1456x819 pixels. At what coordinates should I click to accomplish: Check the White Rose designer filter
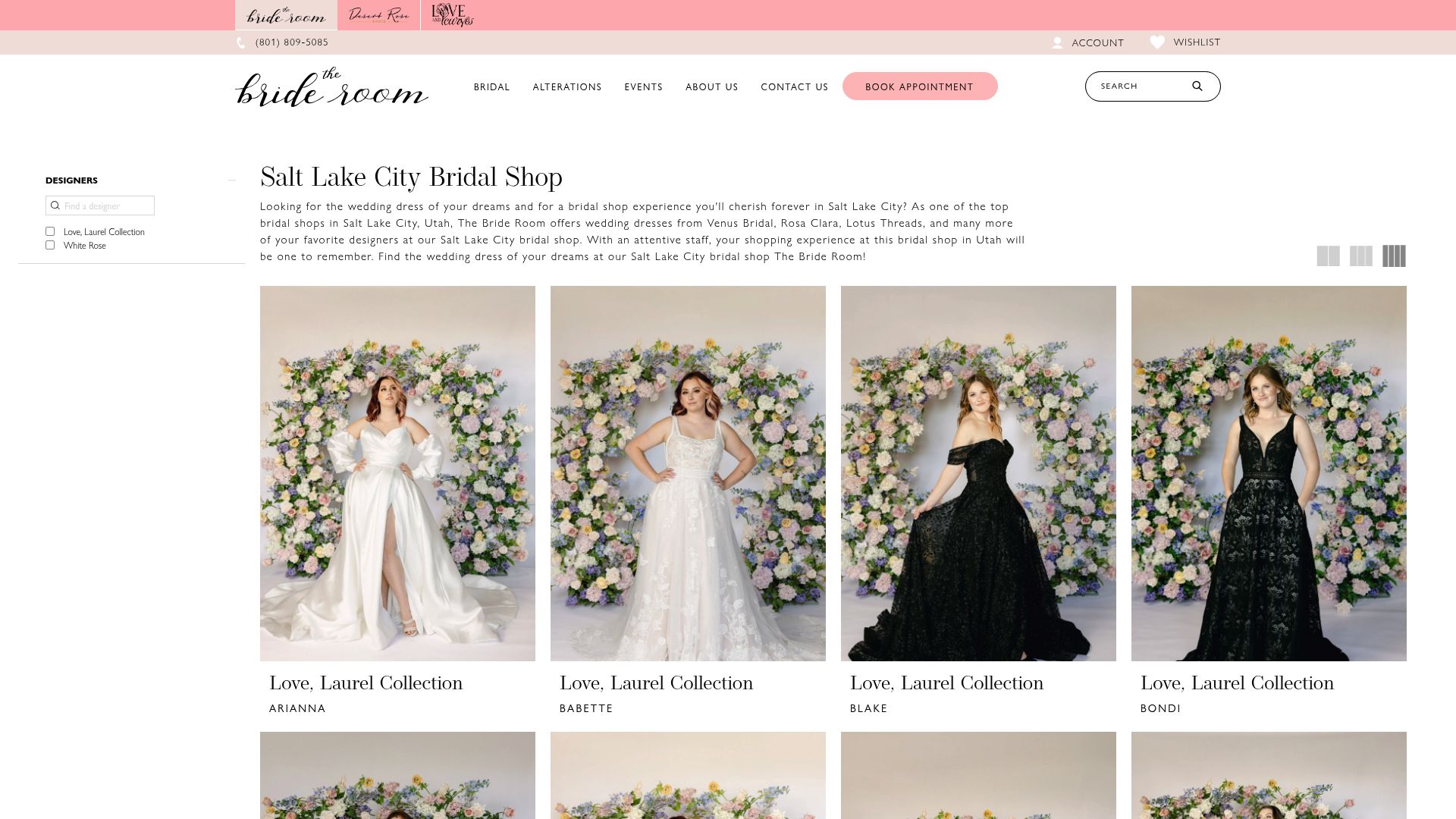click(x=50, y=245)
